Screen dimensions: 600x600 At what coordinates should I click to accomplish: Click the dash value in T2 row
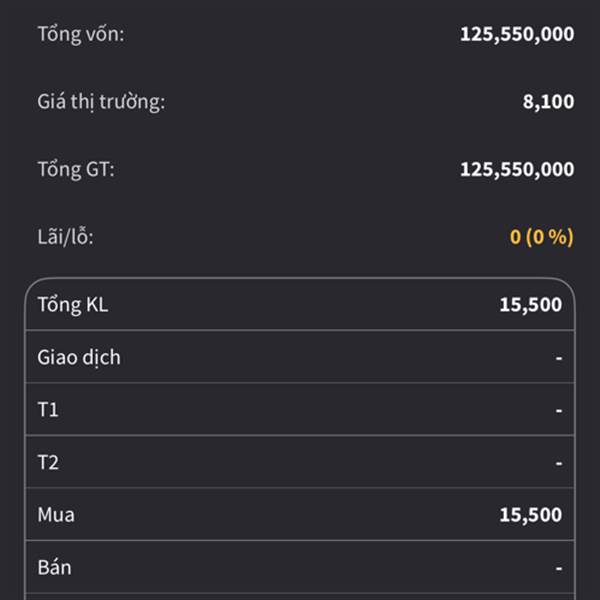[559, 463]
